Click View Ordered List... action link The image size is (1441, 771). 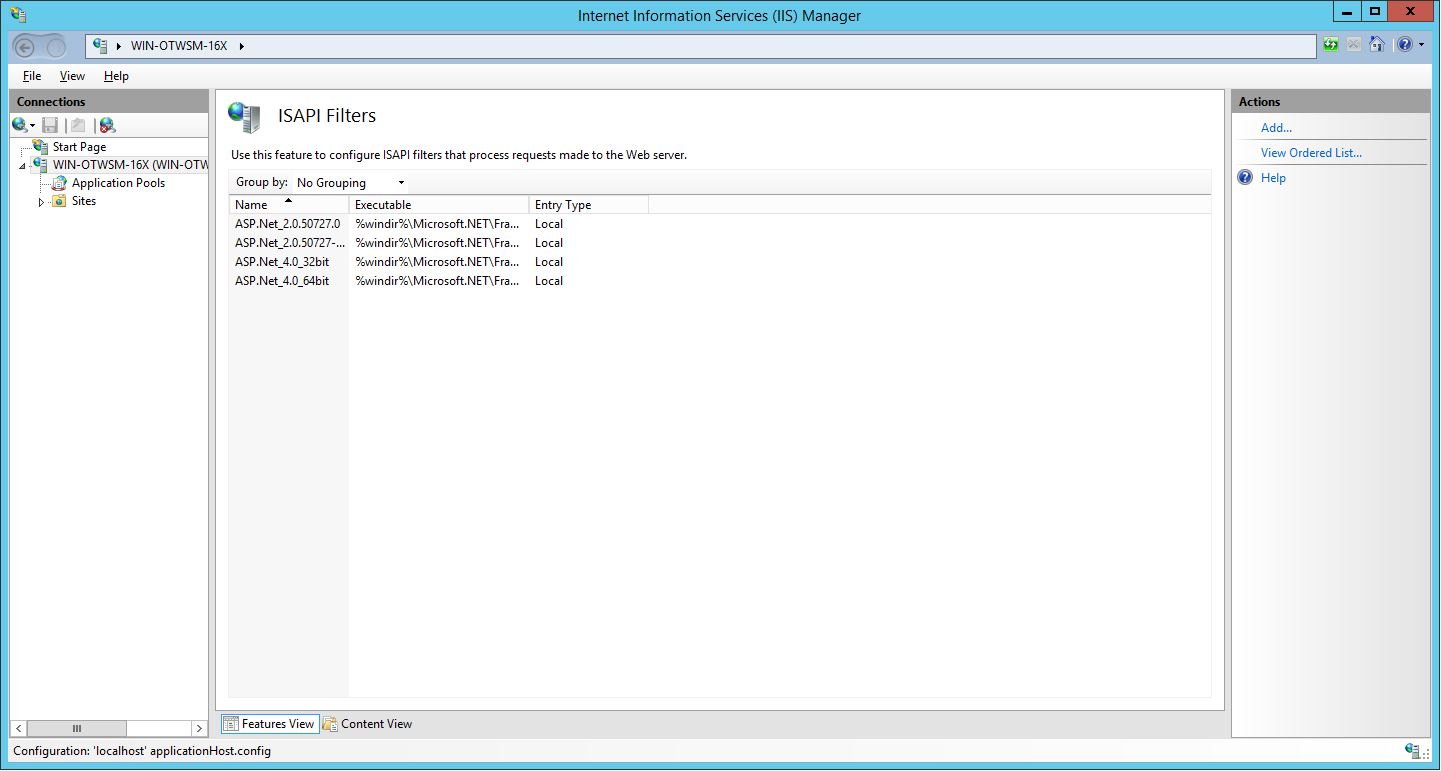1311,153
